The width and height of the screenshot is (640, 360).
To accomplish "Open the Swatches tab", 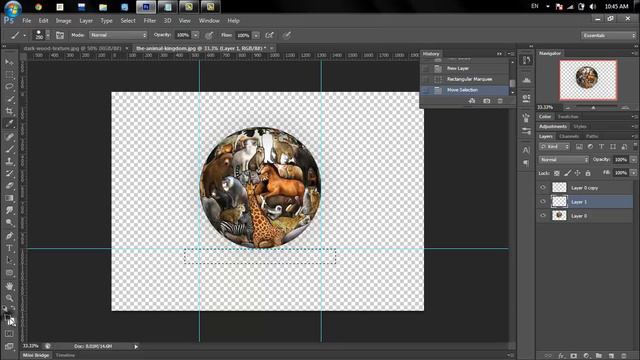I will coord(568,117).
